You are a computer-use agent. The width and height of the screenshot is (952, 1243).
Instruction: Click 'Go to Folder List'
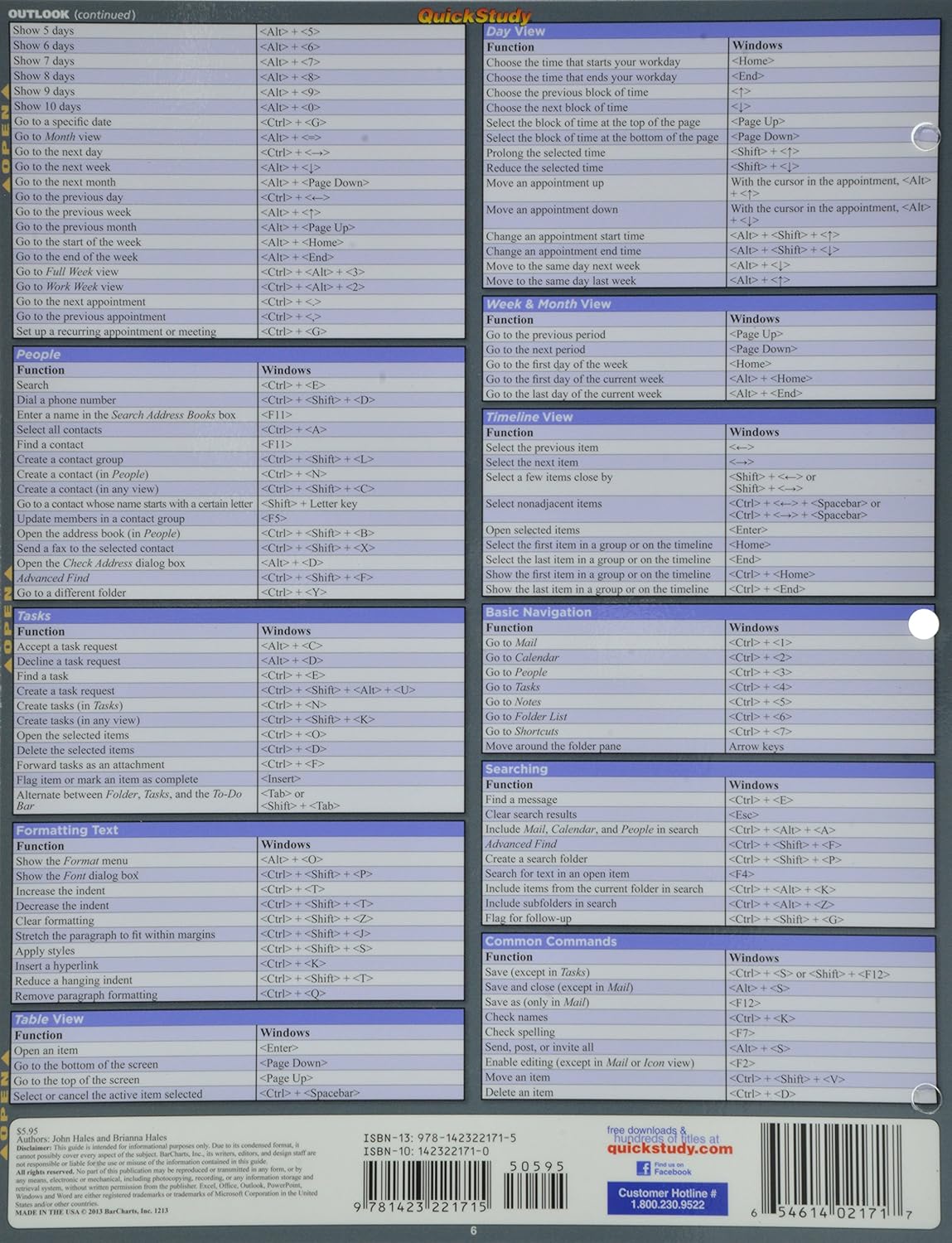[x=527, y=717]
